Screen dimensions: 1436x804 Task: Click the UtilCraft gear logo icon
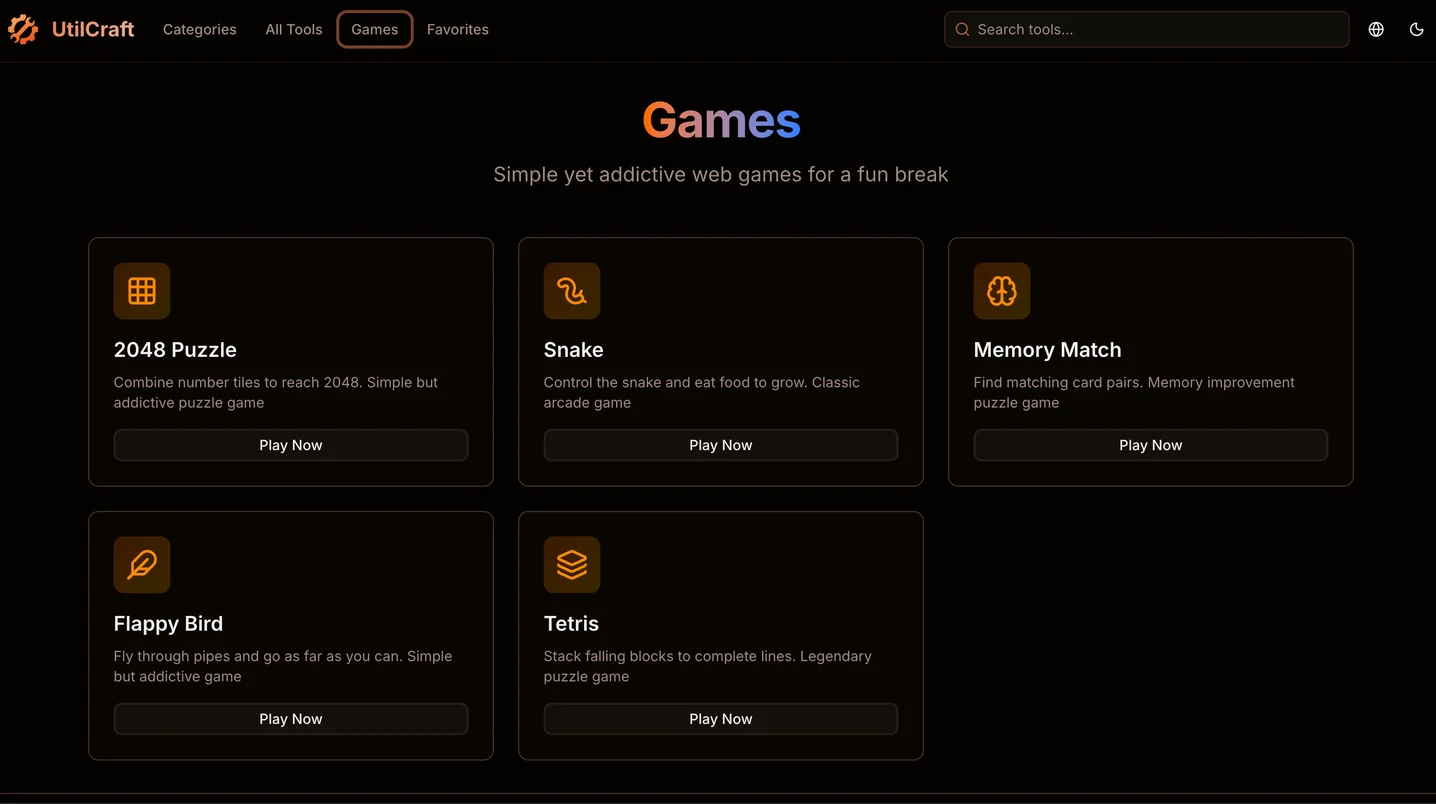click(23, 30)
